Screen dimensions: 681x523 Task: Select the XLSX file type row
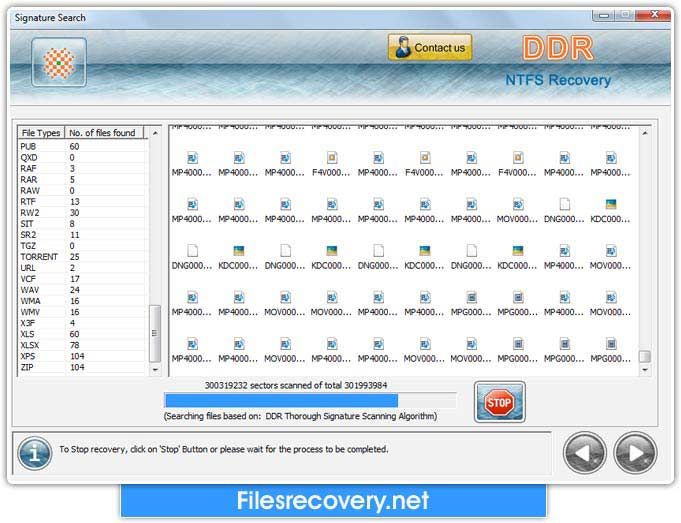pos(82,345)
